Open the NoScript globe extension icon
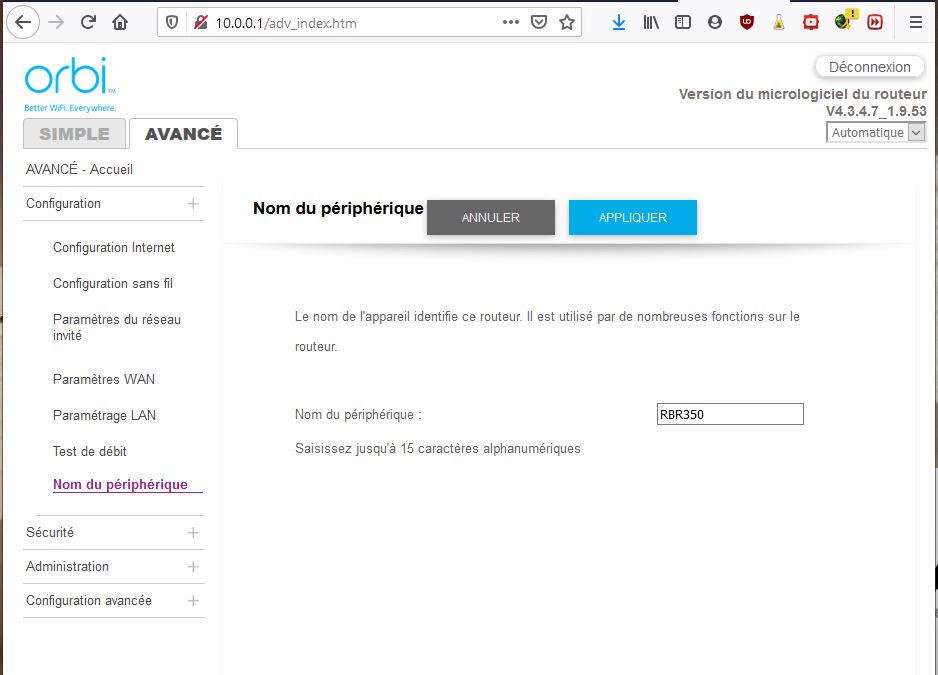Screen dimensions: 938x675 843,21
